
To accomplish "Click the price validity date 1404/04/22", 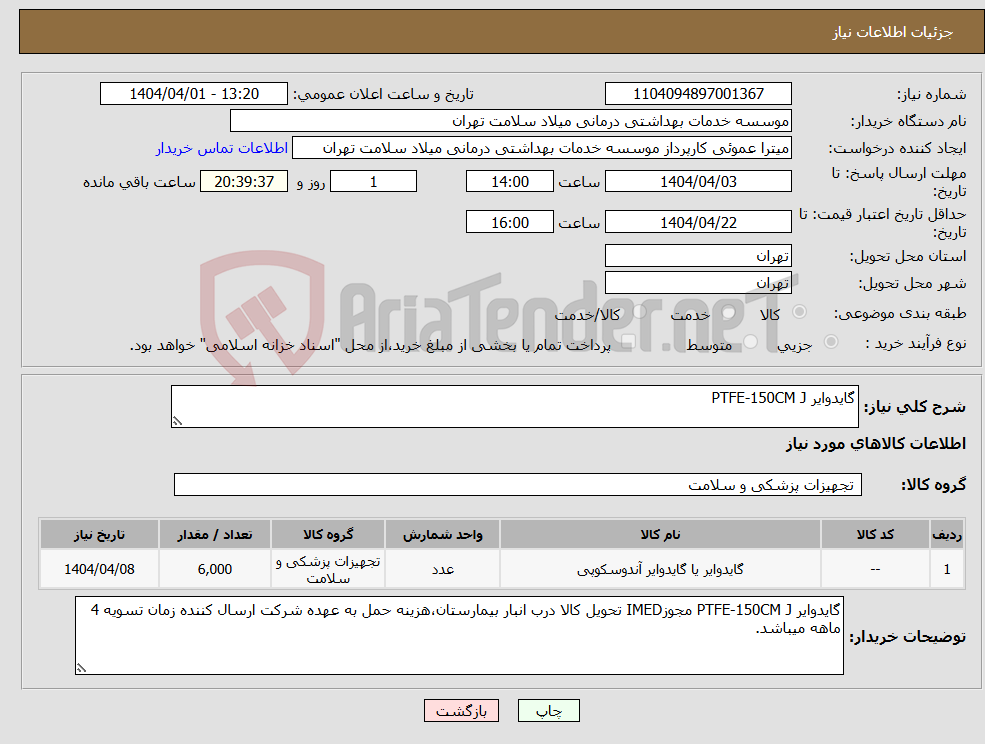I will (x=698, y=222).
